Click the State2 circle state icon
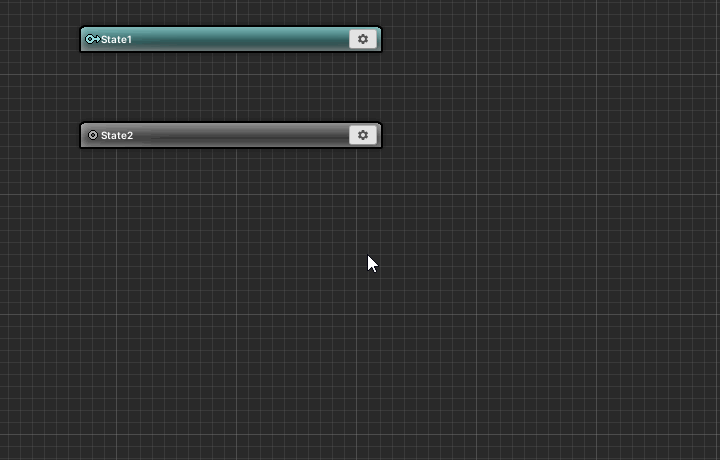This screenshot has height=460, width=720. tap(93, 135)
